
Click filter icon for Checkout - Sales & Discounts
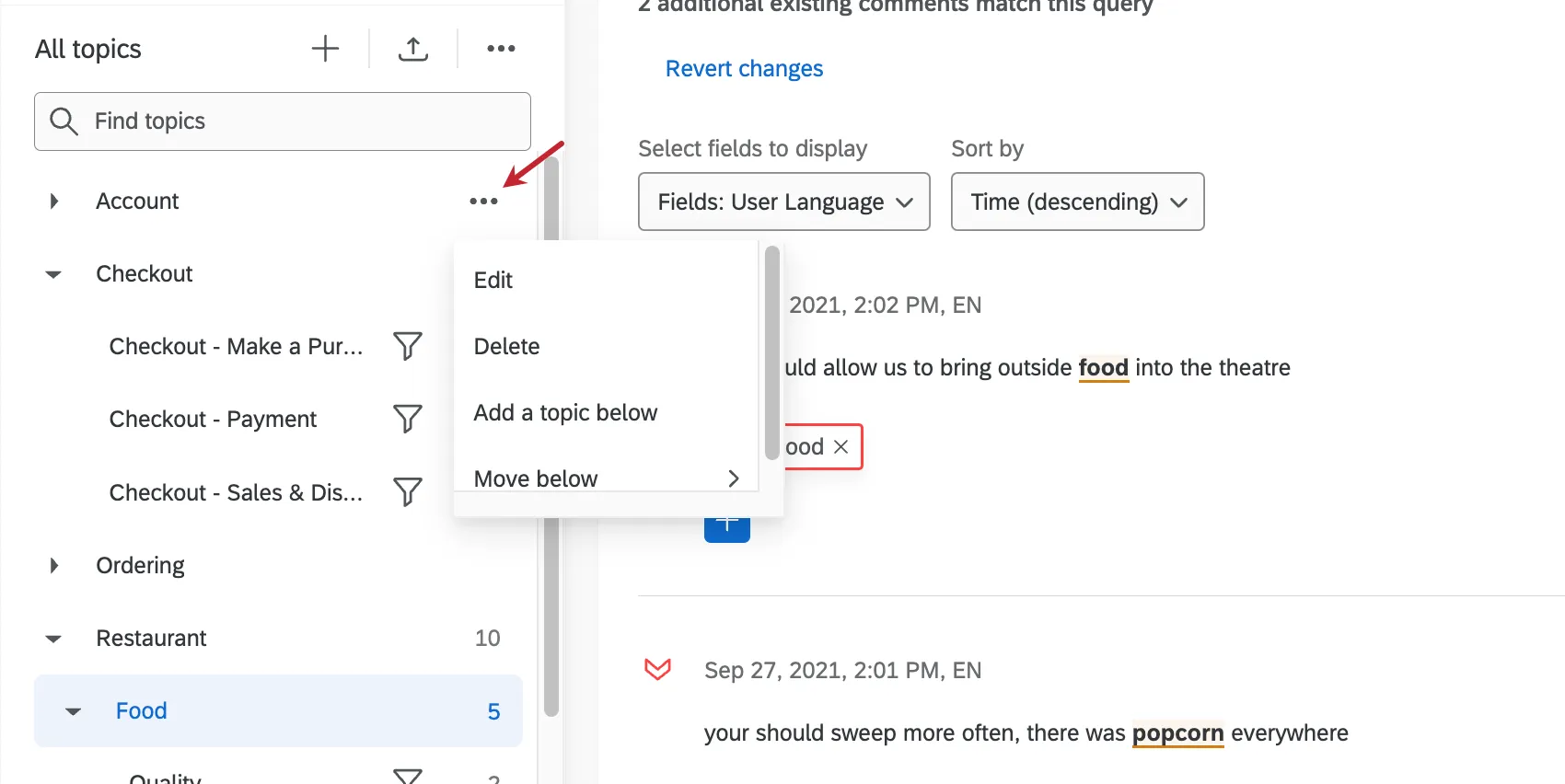[x=407, y=492]
